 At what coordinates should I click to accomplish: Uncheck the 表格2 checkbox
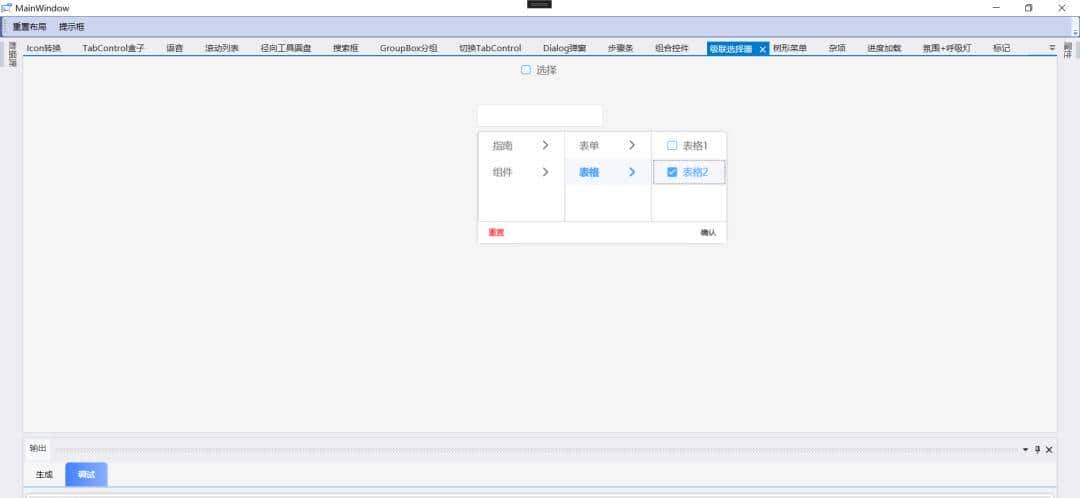pyautogui.click(x=672, y=172)
